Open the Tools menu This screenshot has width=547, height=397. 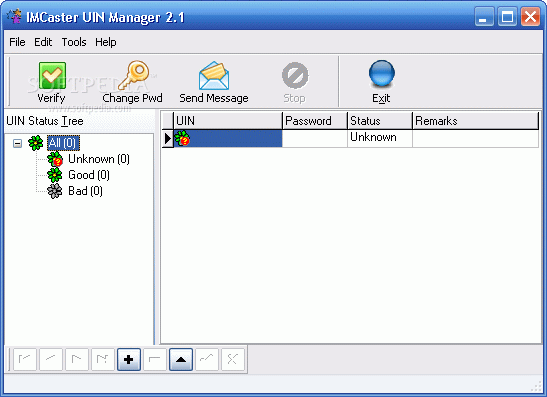(x=74, y=42)
